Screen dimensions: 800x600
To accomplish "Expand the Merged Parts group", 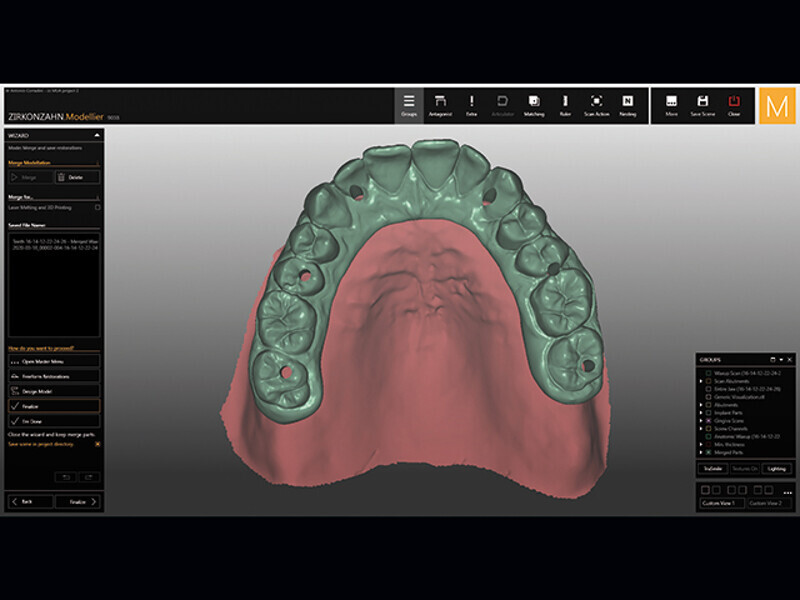I will coord(700,453).
